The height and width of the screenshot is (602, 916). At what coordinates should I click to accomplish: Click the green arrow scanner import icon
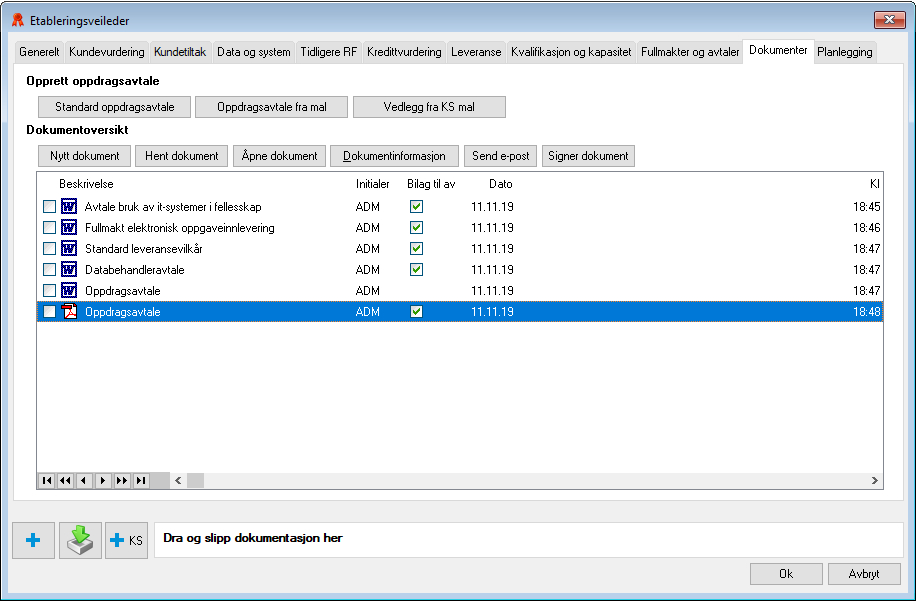[x=80, y=540]
